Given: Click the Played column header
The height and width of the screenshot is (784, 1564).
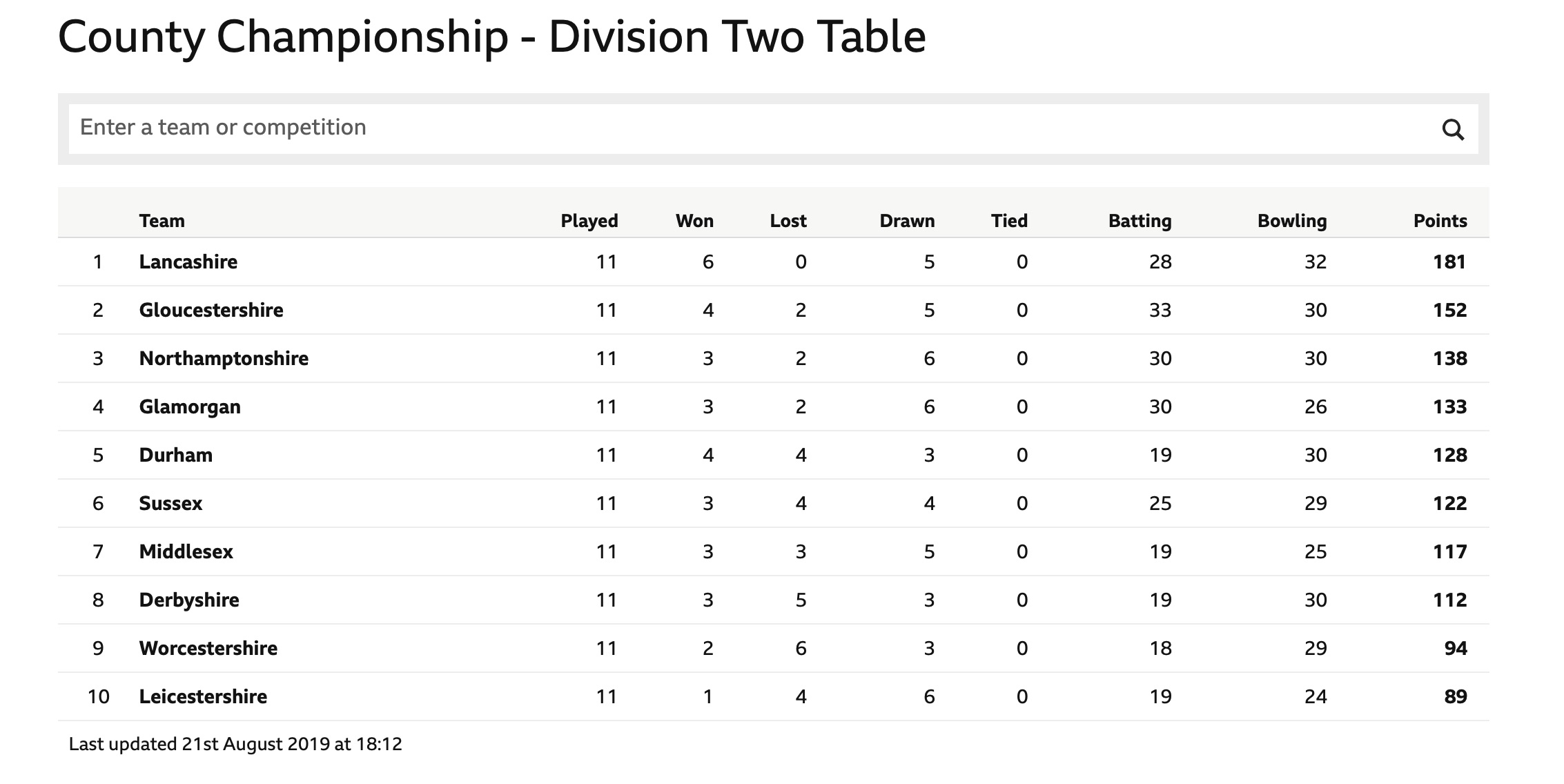Looking at the screenshot, I should pos(589,221).
